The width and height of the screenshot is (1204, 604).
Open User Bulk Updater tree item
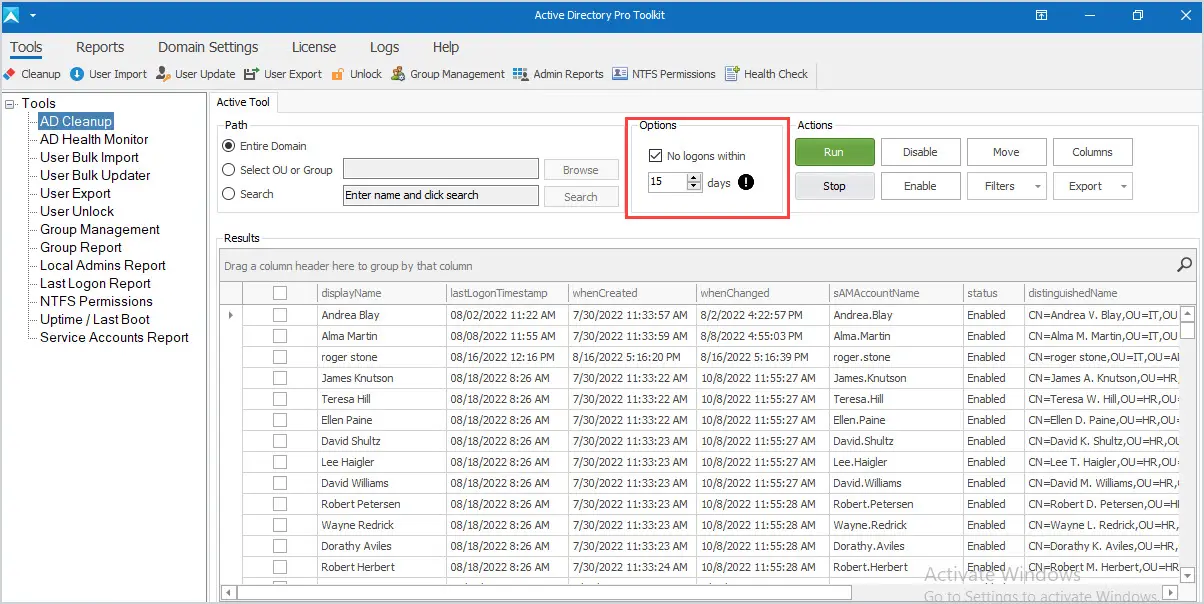pos(95,176)
